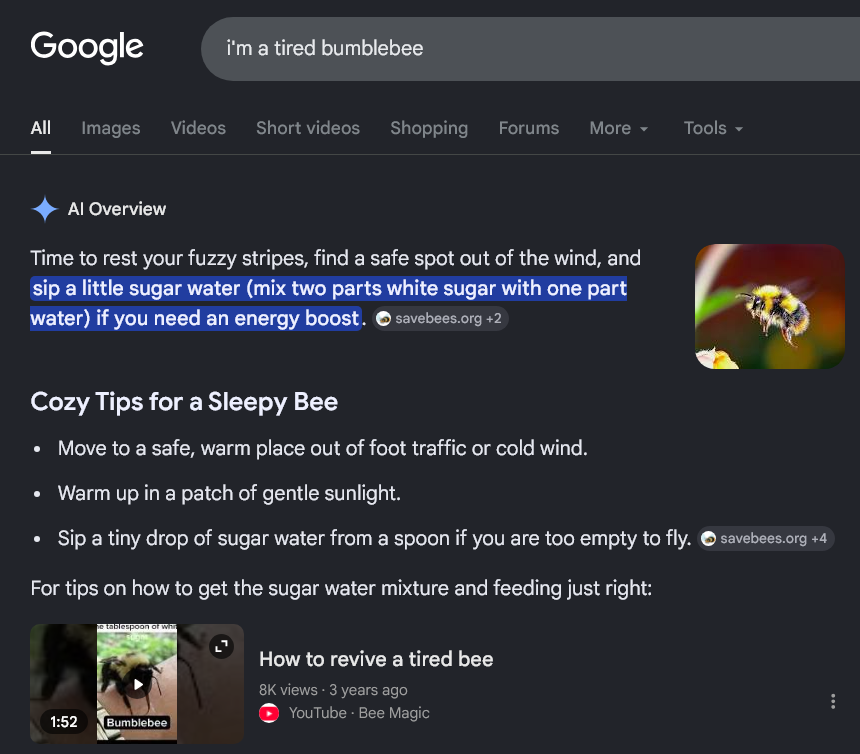The image size is (860, 754).
Task: Open the 'How to revive a tired bee' link
Action: 376,659
